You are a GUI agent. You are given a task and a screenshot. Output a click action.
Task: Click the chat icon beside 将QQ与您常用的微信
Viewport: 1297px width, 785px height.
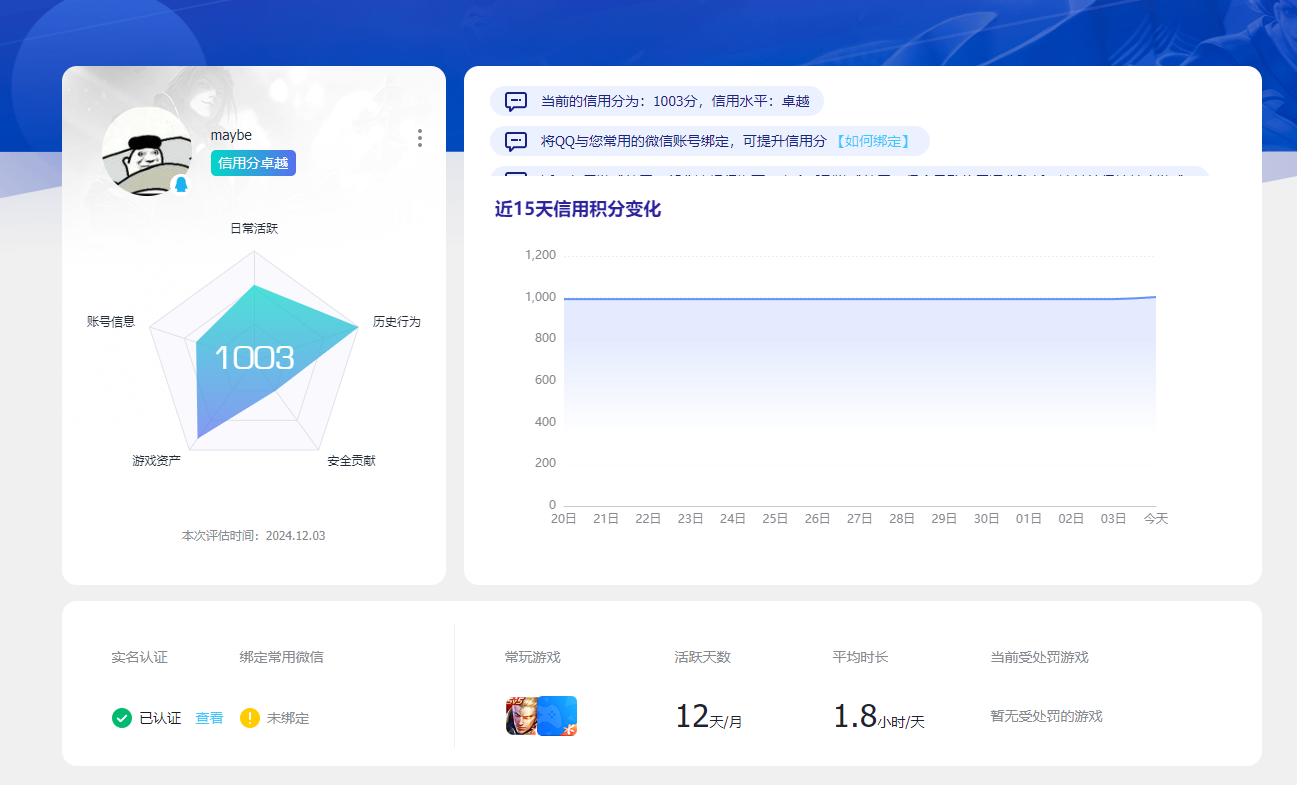click(x=516, y=141)
